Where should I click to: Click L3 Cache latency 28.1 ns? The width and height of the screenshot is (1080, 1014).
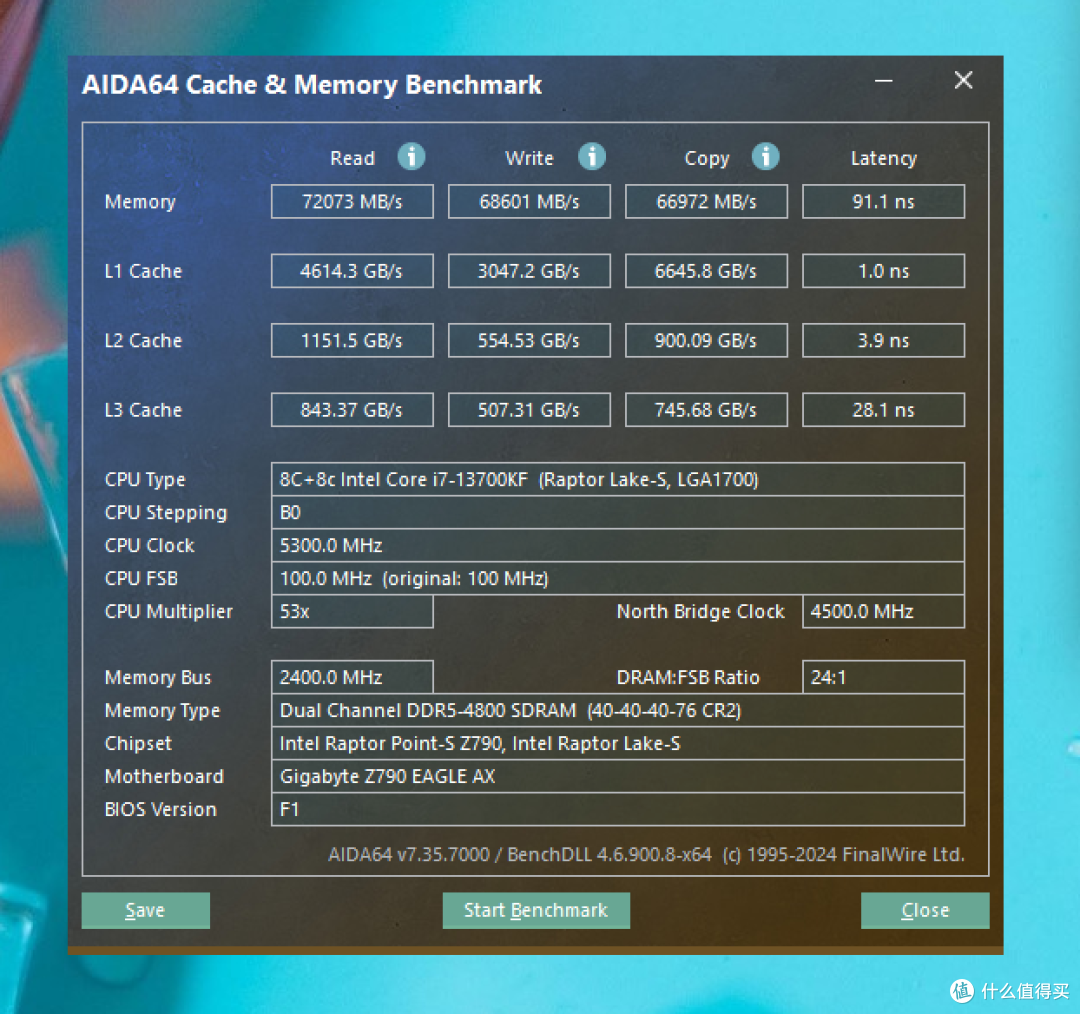tap(883, 411)
